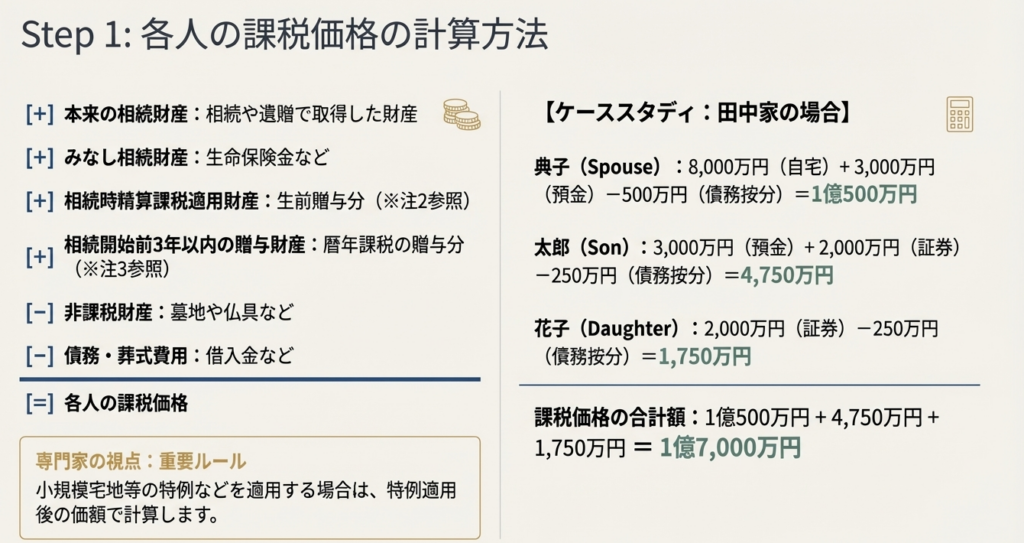This screenshot has height=543, width=1024.
Task: Select the 花子 (Daughter) label
Action: click(610, 328)
